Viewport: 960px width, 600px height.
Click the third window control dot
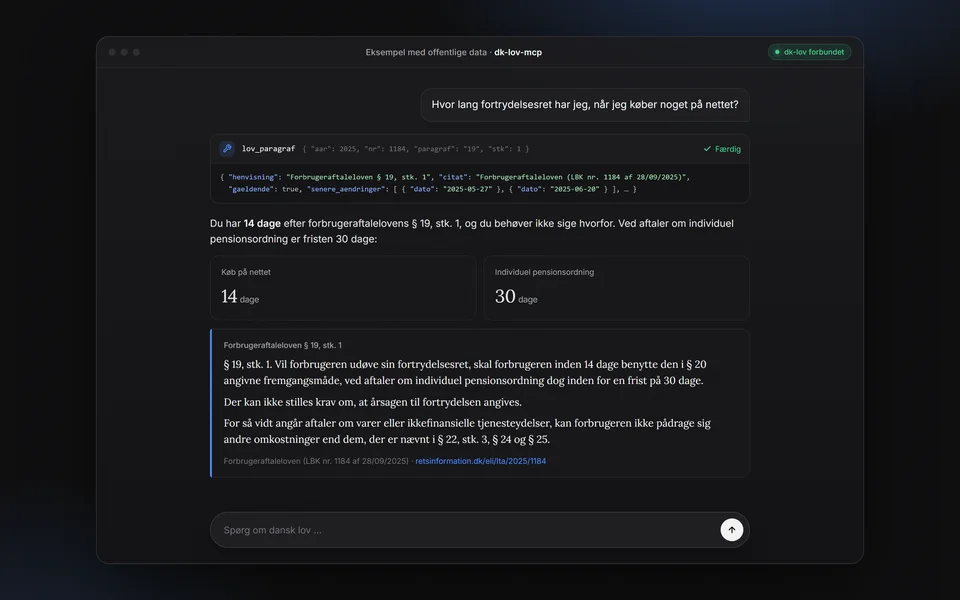(x=137, y=52)
